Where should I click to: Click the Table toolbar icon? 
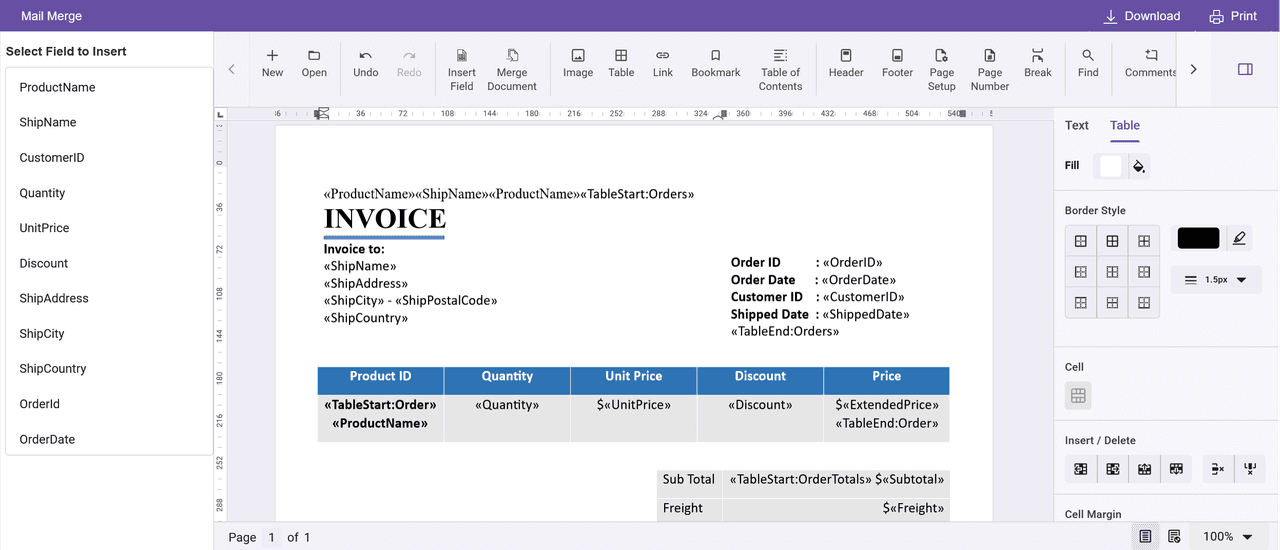[x=621, y=63]
